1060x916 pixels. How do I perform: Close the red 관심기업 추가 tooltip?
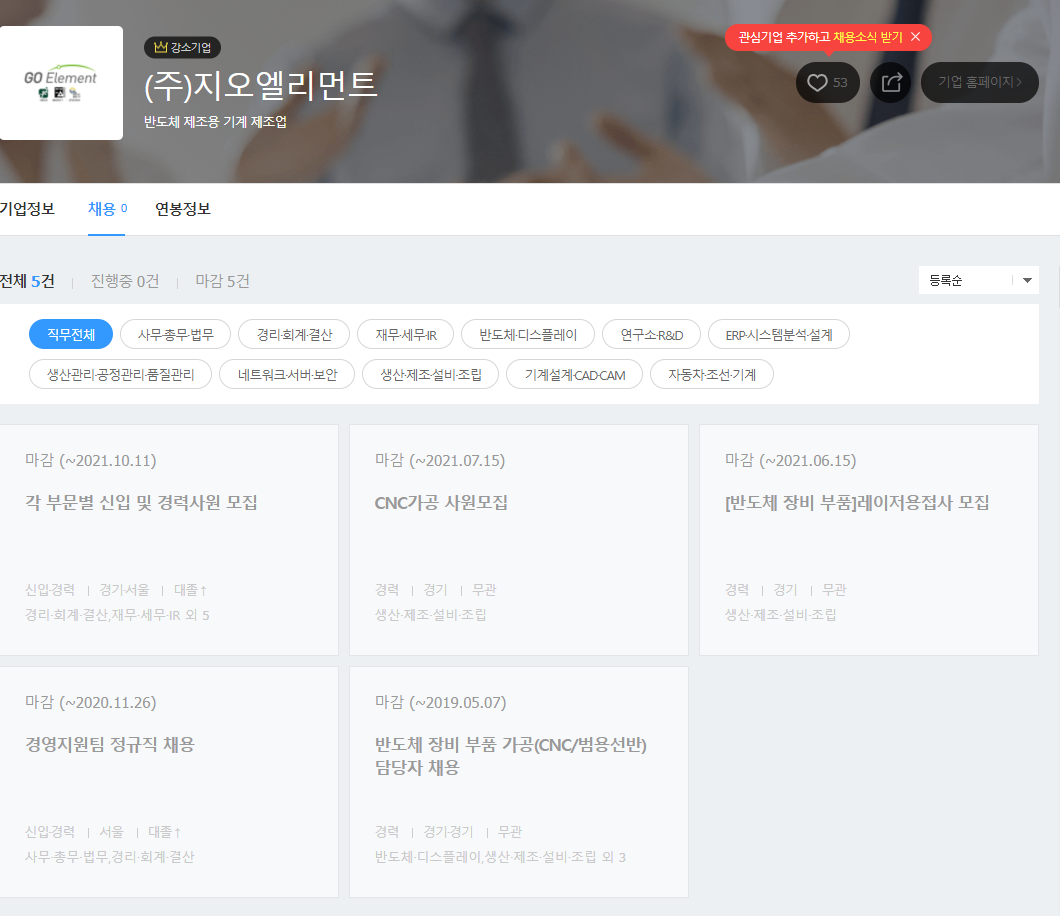click(x=915, y=37)
